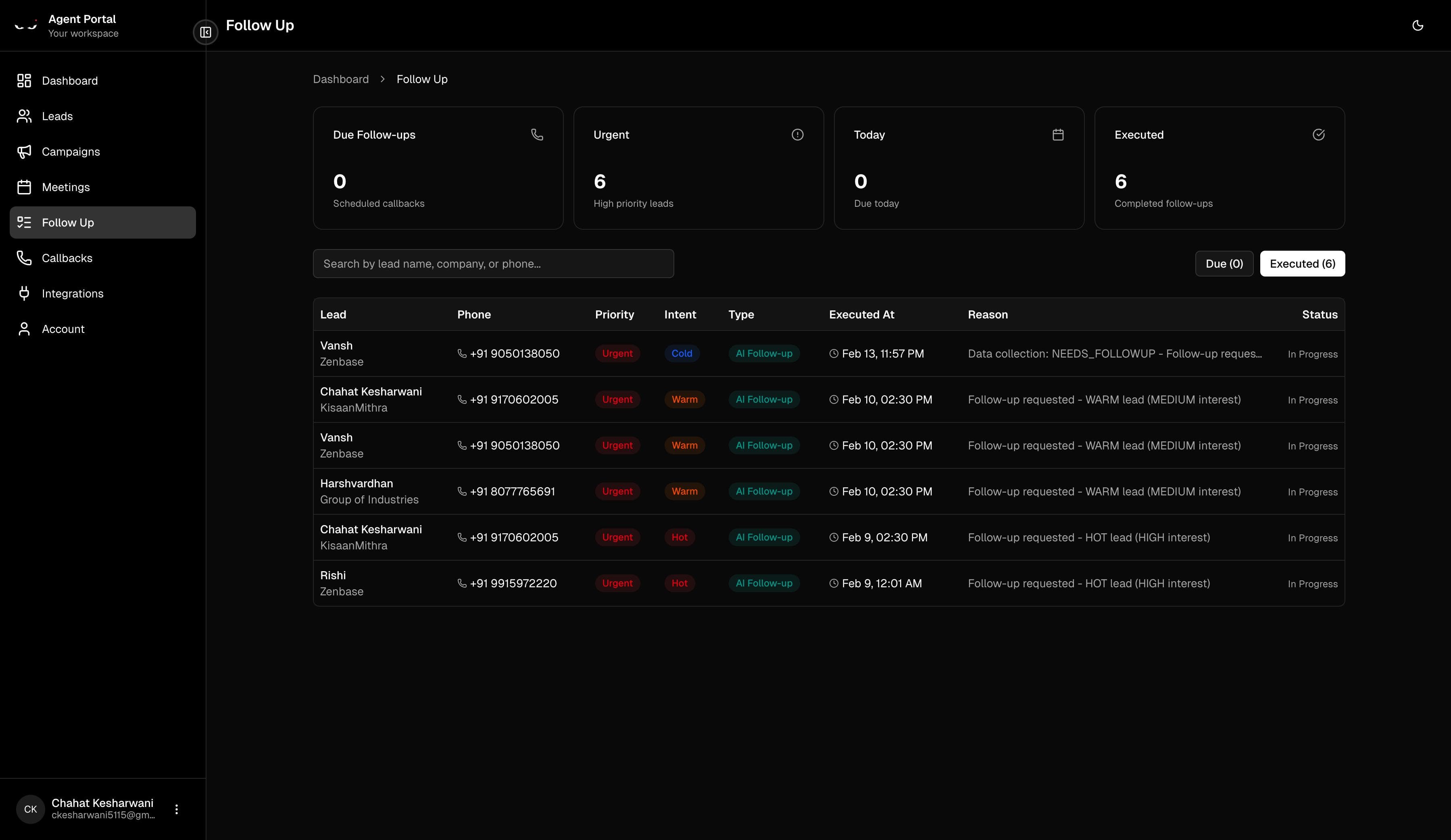Switch to the Due (0) filter
This screenshot has width=1451, height=840.
coord(1224,264)
